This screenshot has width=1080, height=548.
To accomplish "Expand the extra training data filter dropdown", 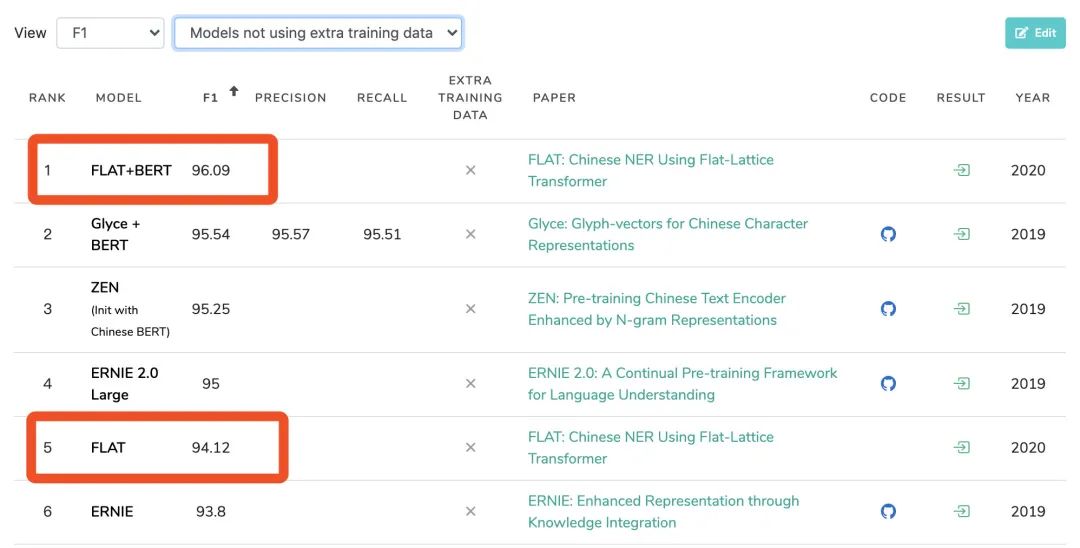I will pos(318,33).
